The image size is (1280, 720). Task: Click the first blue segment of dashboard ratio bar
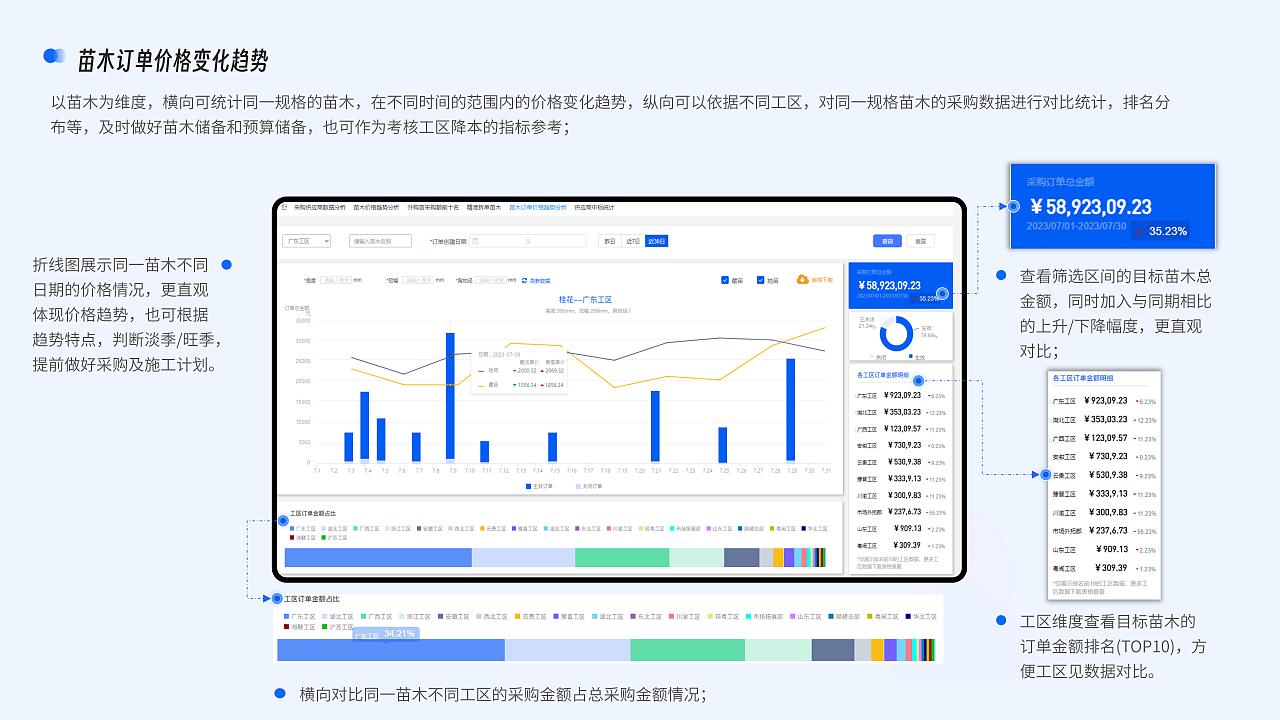point(378,557)
